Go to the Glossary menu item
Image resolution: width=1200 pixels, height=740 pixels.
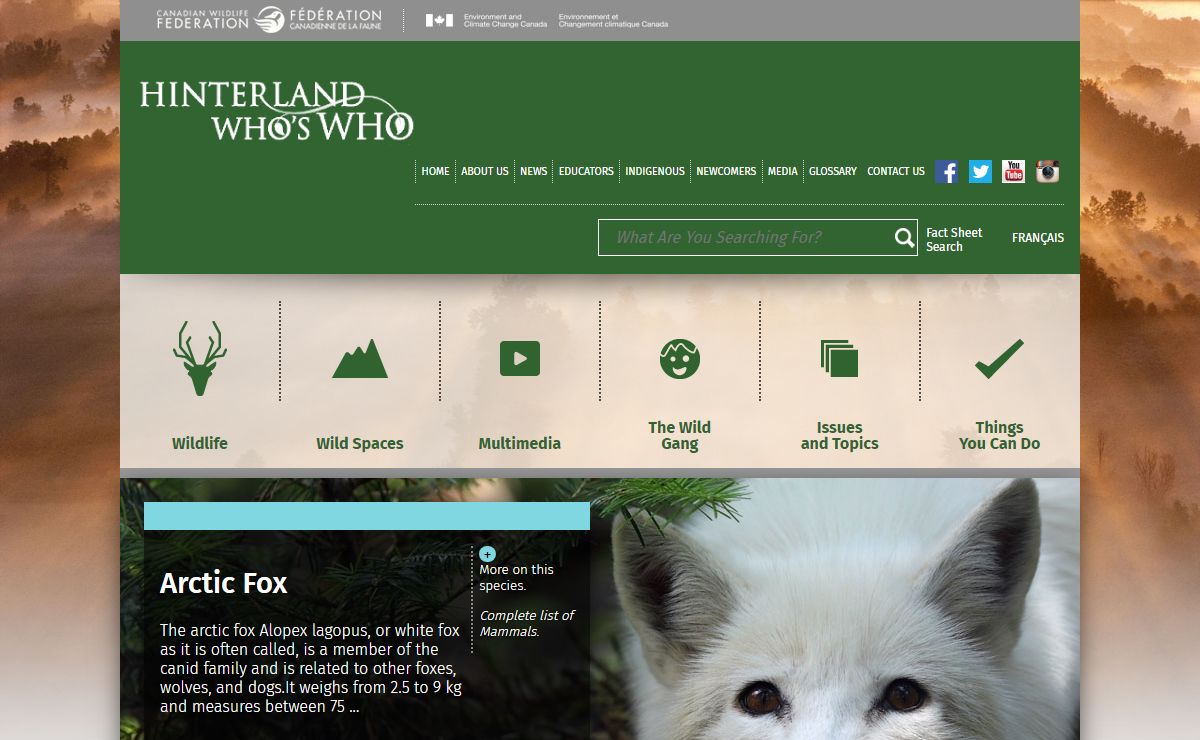coord(832,171)
